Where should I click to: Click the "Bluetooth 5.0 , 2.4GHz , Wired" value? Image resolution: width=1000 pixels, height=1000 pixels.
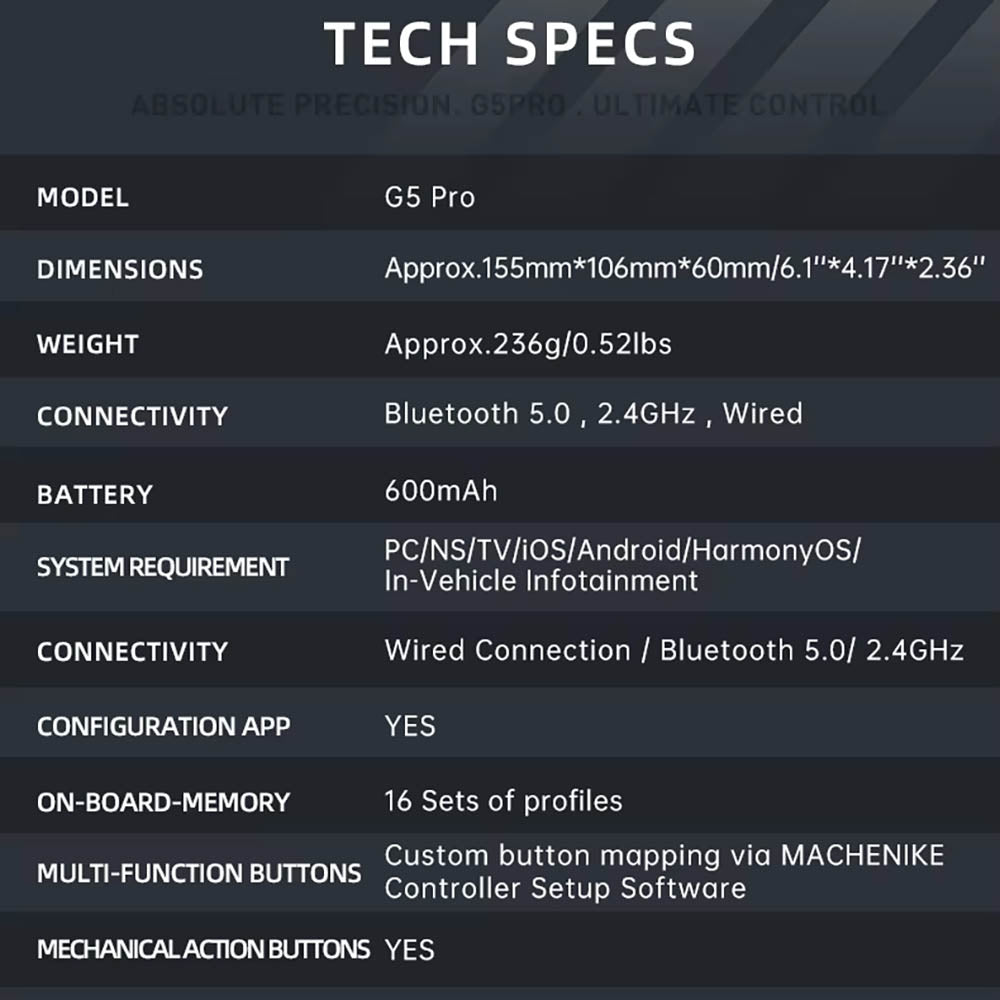[593, 413]
